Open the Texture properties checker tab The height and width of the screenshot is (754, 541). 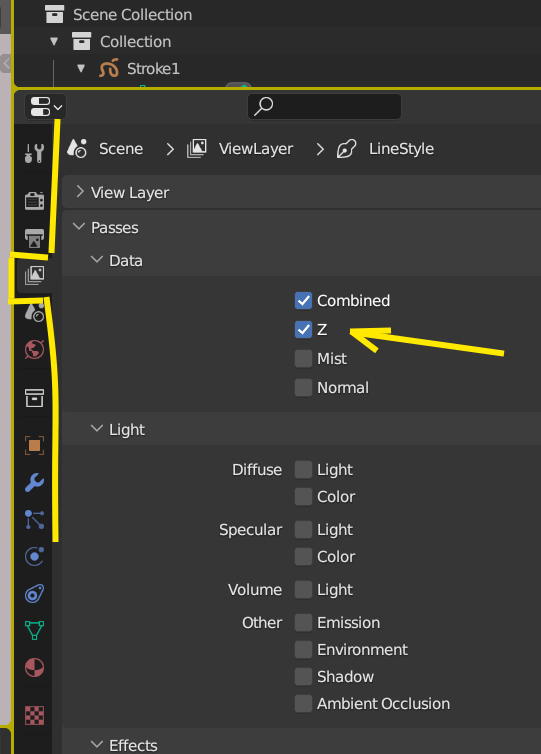[x=34, y=715]
